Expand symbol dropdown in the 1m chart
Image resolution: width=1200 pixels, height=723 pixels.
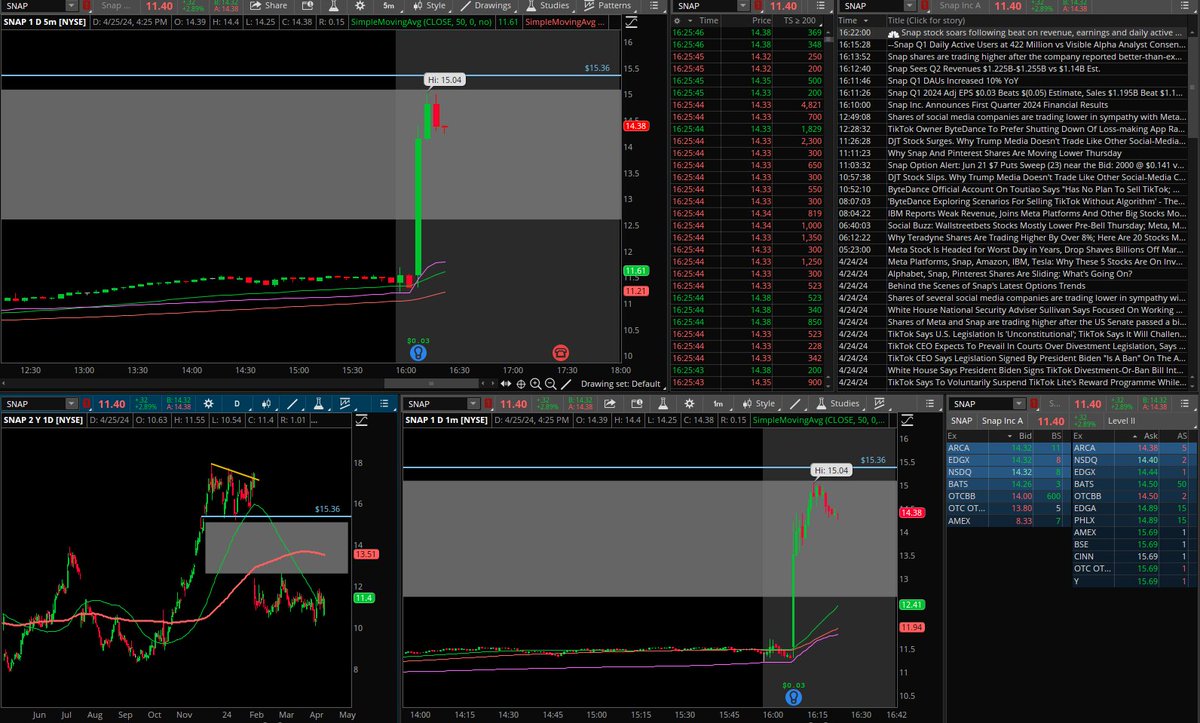474,403
